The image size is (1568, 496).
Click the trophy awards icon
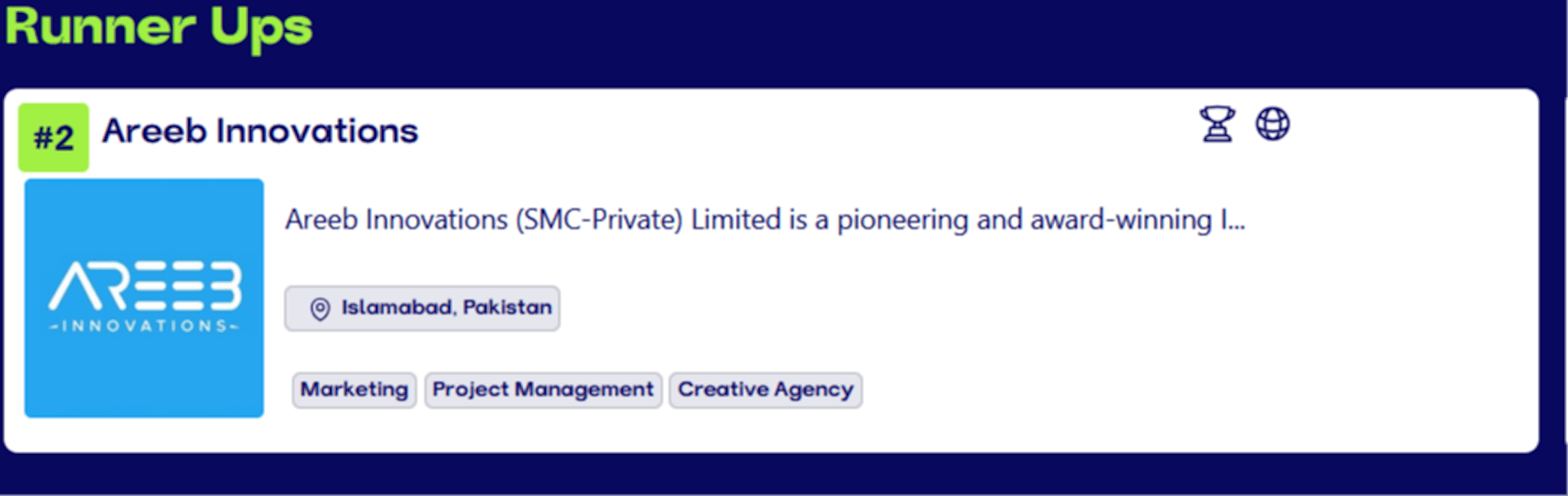coord(1217,124)
